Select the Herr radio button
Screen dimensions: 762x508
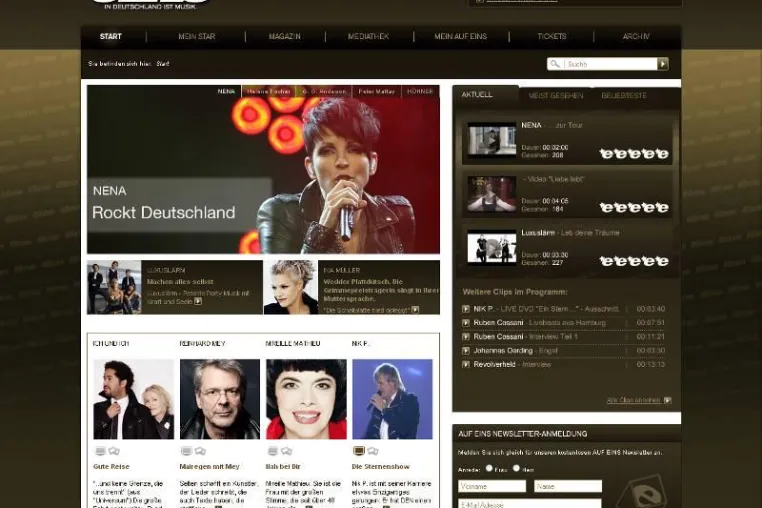coord(516,469)
